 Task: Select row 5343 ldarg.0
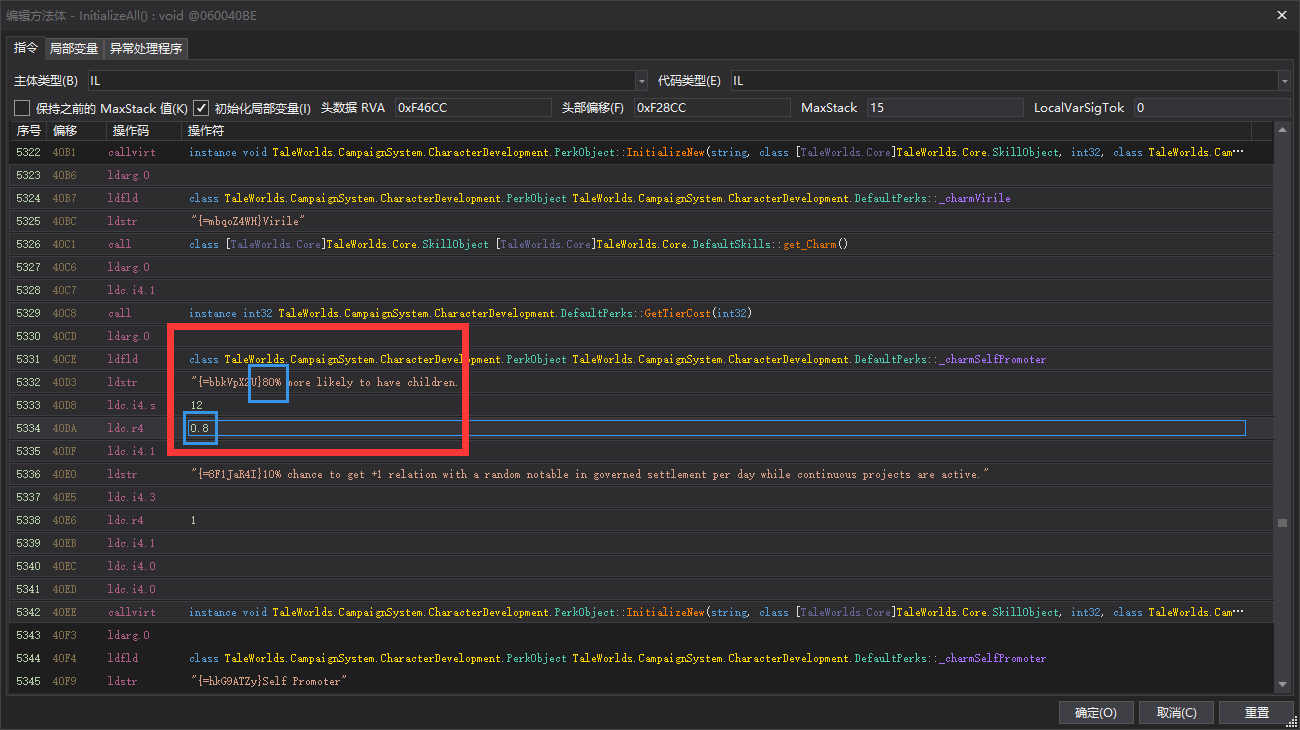(x=642, y=635)
